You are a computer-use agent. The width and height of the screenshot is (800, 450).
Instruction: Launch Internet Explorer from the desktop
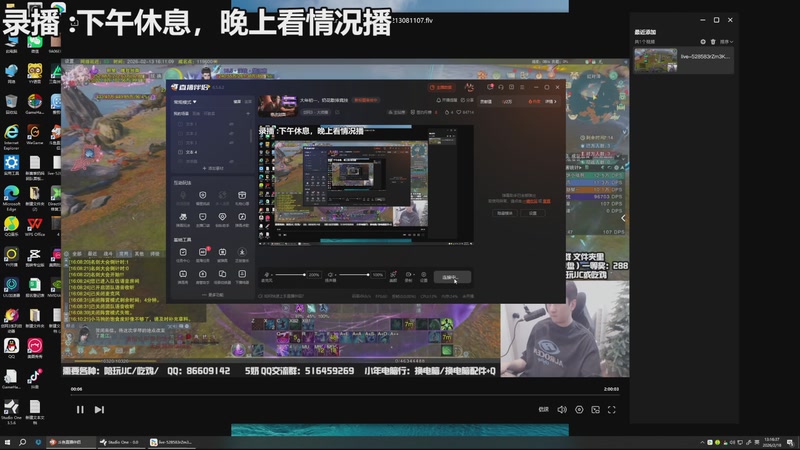pyautogui.click(x=11, y=137)
